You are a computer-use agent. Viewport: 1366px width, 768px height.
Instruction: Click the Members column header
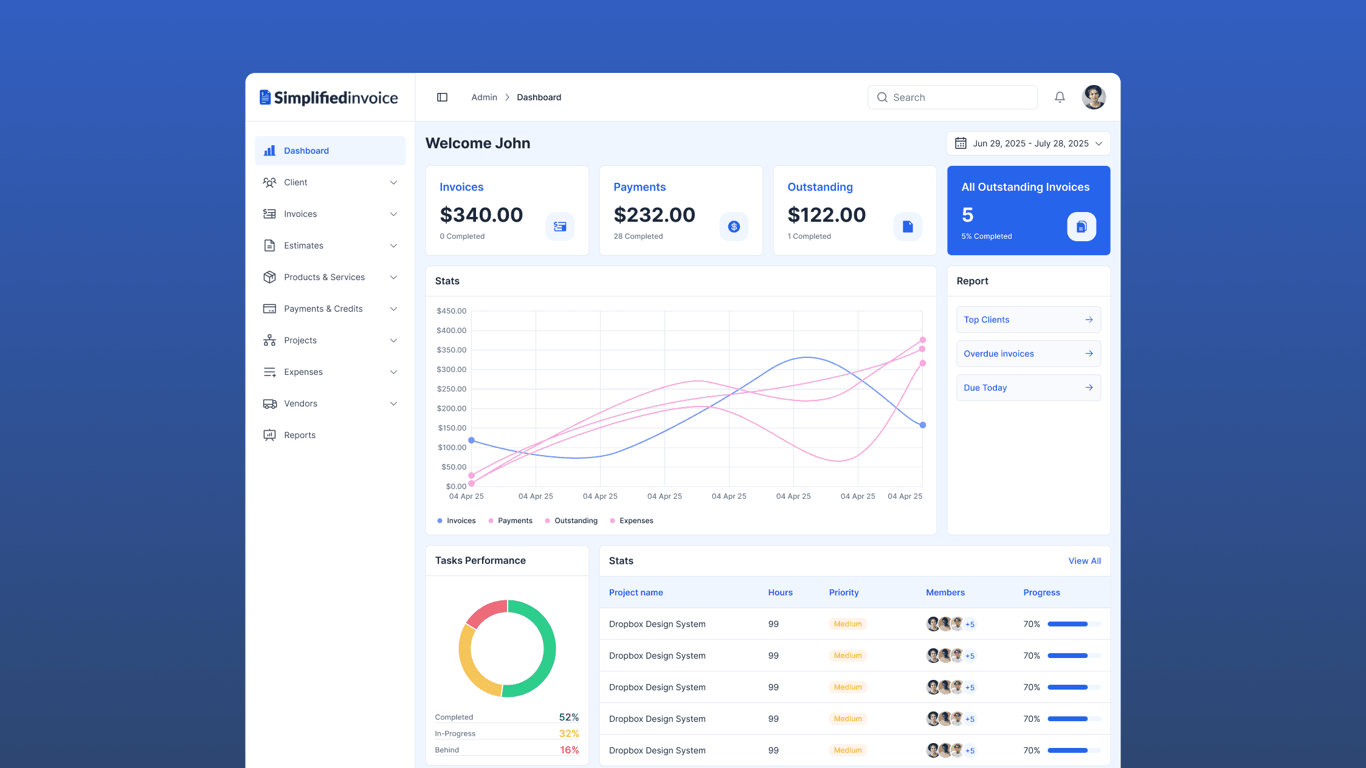point(945,593)
